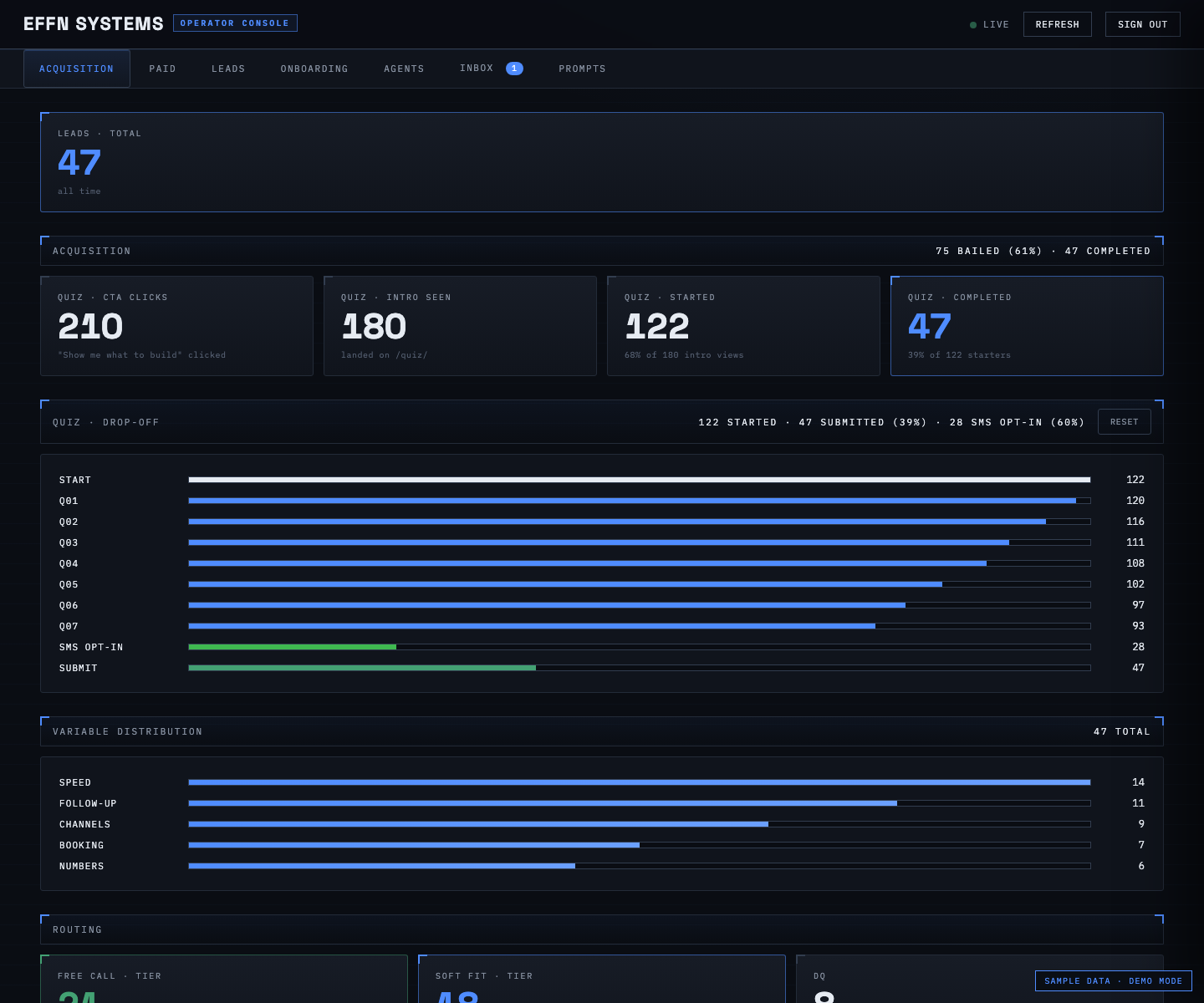Click the Q02 row value 116
The width and height of the screenshot is (1204, 1003).
click(x=1135, y=522)
